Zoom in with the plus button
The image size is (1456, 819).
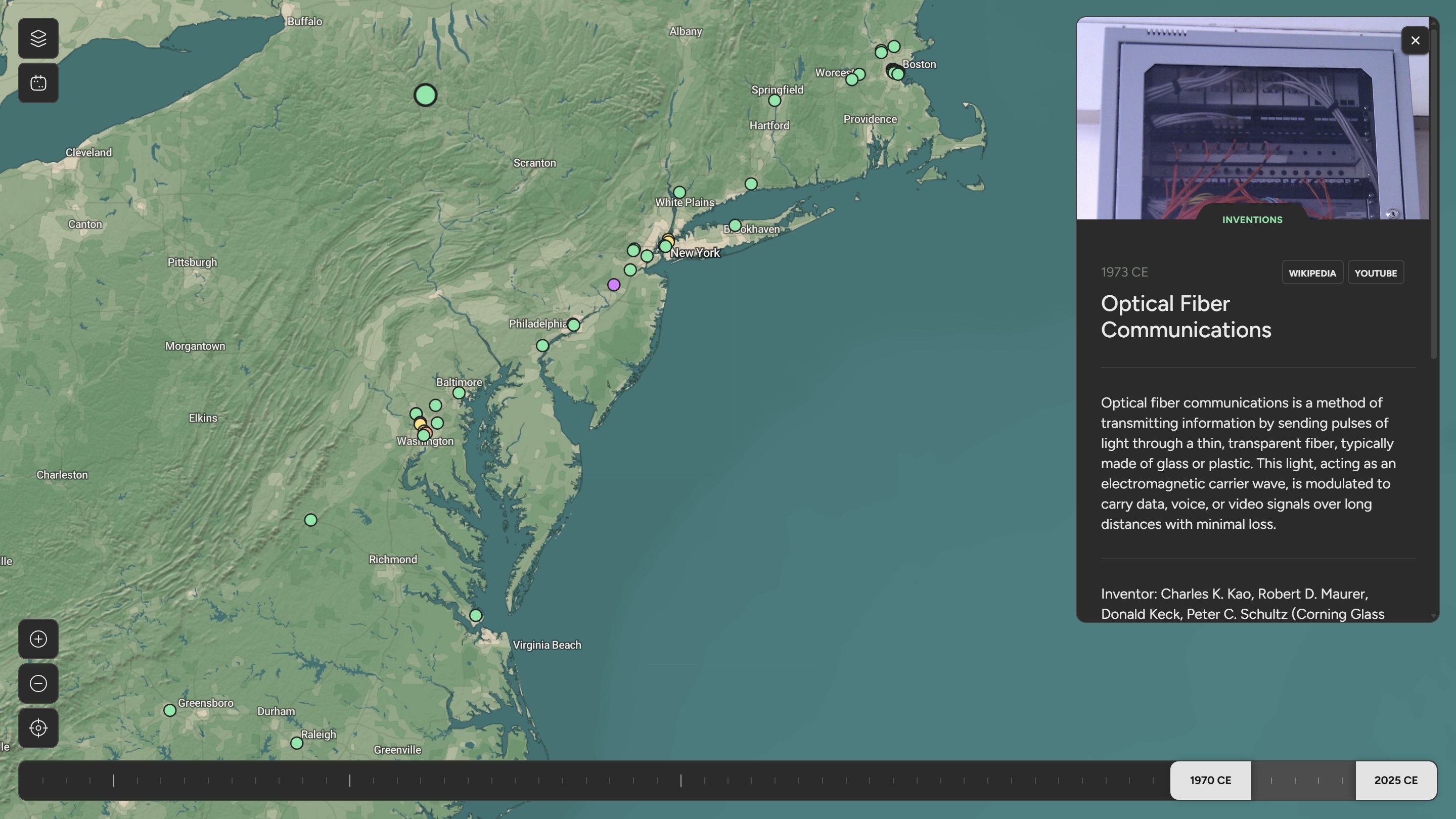point(38,639)
